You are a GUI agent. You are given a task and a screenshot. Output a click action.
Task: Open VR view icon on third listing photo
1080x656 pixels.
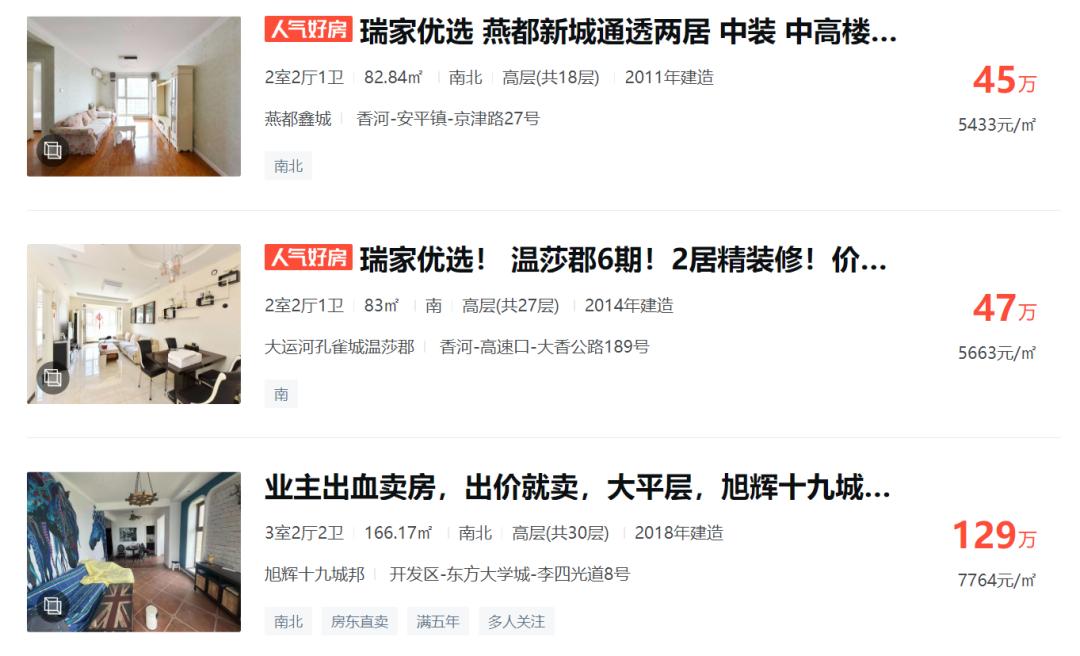pyautogui.click(x=53, y=606)
